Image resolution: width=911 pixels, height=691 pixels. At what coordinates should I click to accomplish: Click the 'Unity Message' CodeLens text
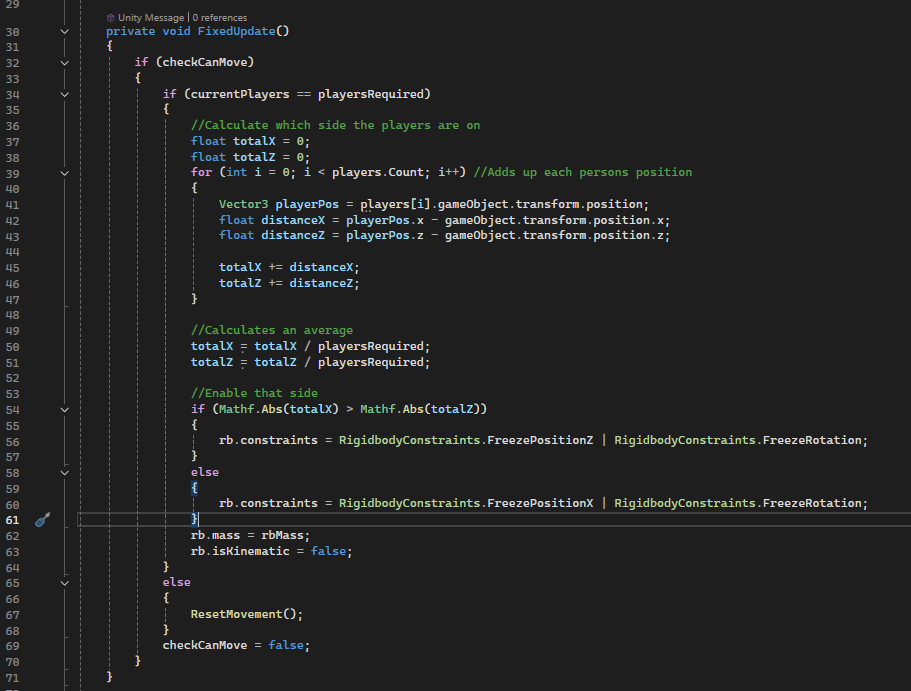[x=150, y=18]
